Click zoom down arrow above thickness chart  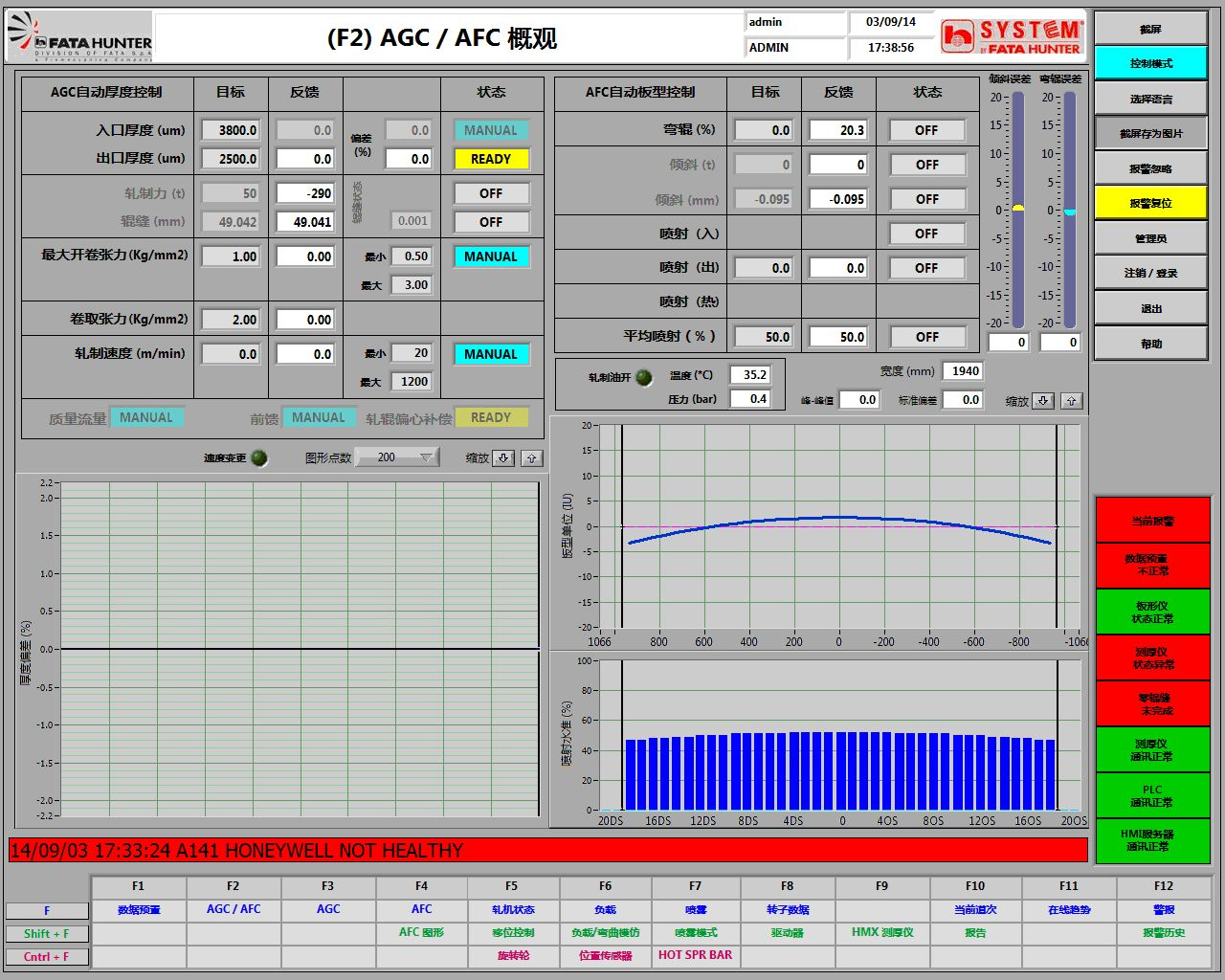click(x=503, y=458)
